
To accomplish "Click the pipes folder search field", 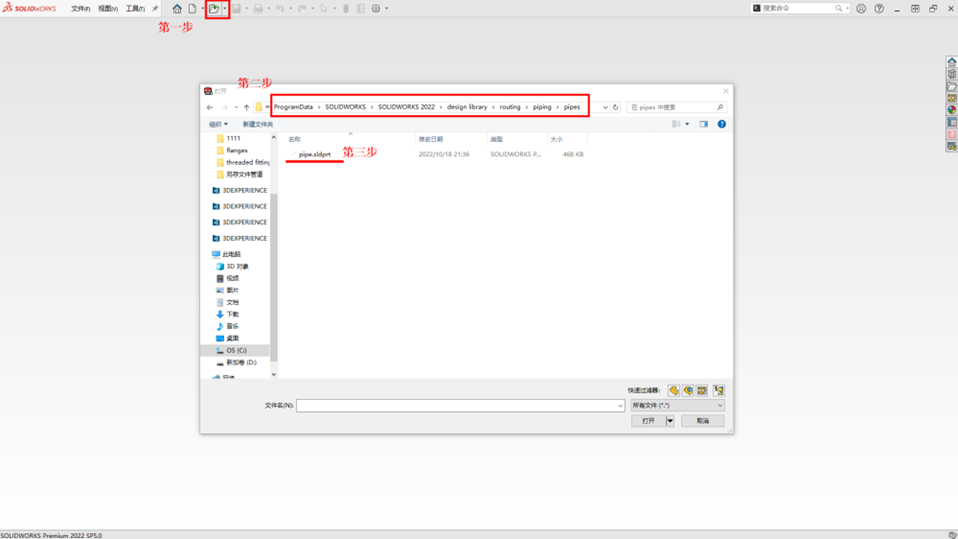I will tap(677, 107).
